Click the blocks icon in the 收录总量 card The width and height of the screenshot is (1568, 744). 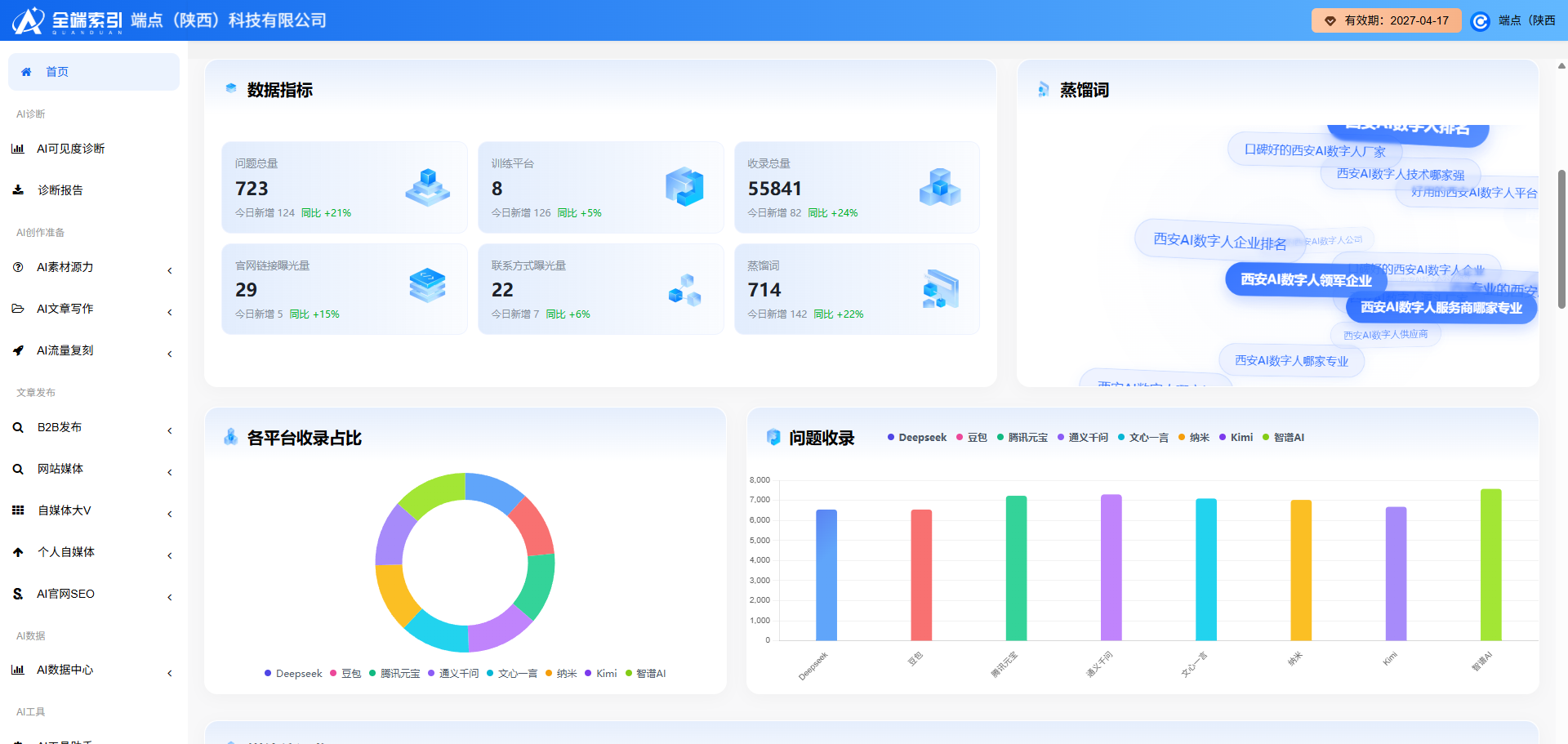(940, 187)
